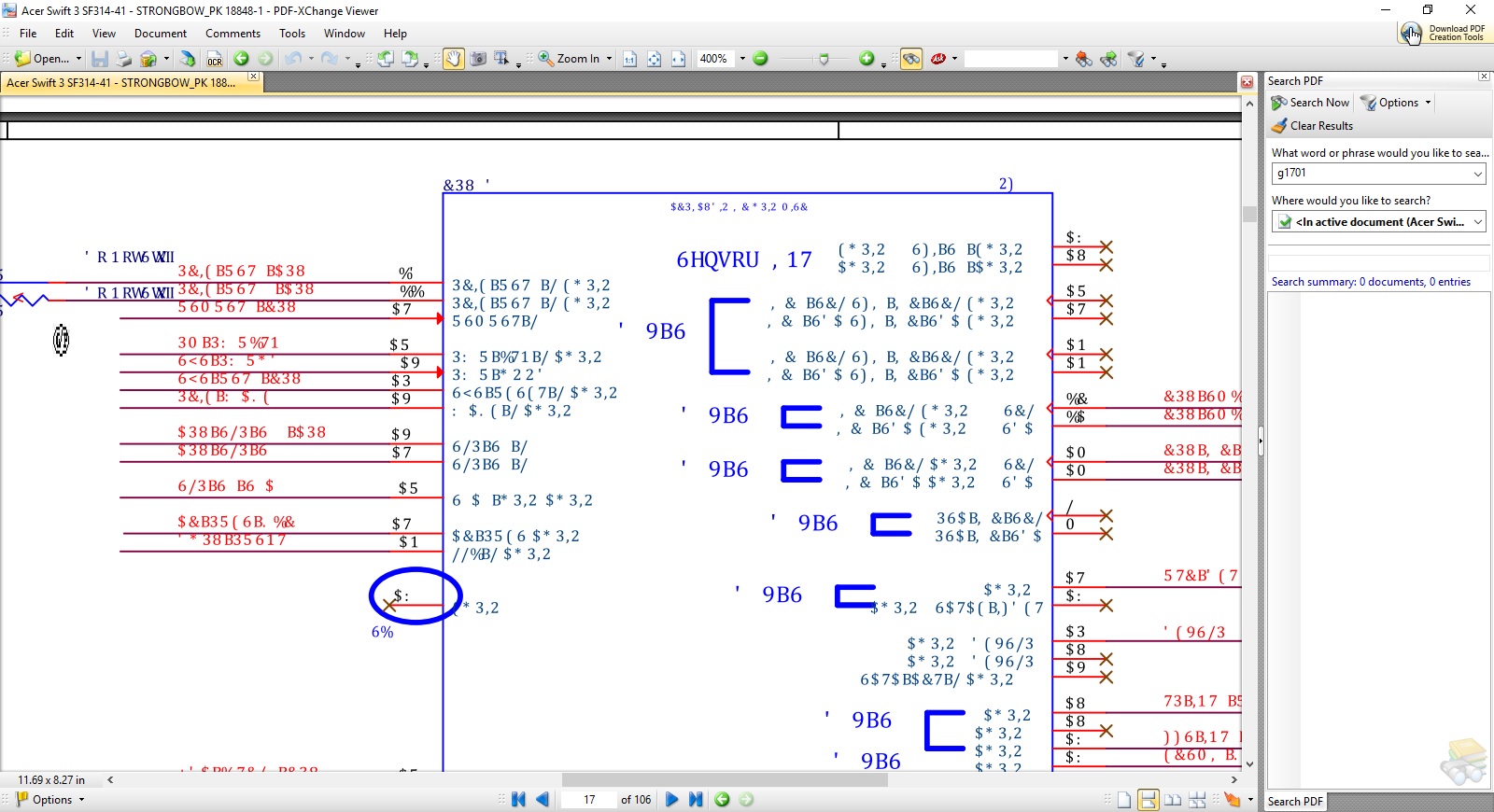Go to next page with arrow

pyautogui.click(x=671, y=800)
